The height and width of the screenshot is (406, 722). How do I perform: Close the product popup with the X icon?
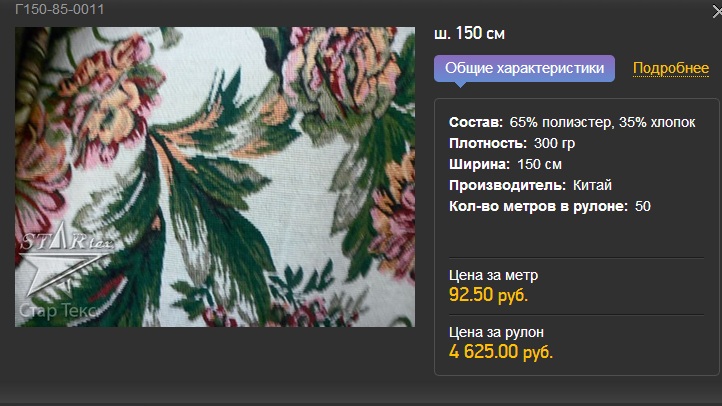coord(717,12)
